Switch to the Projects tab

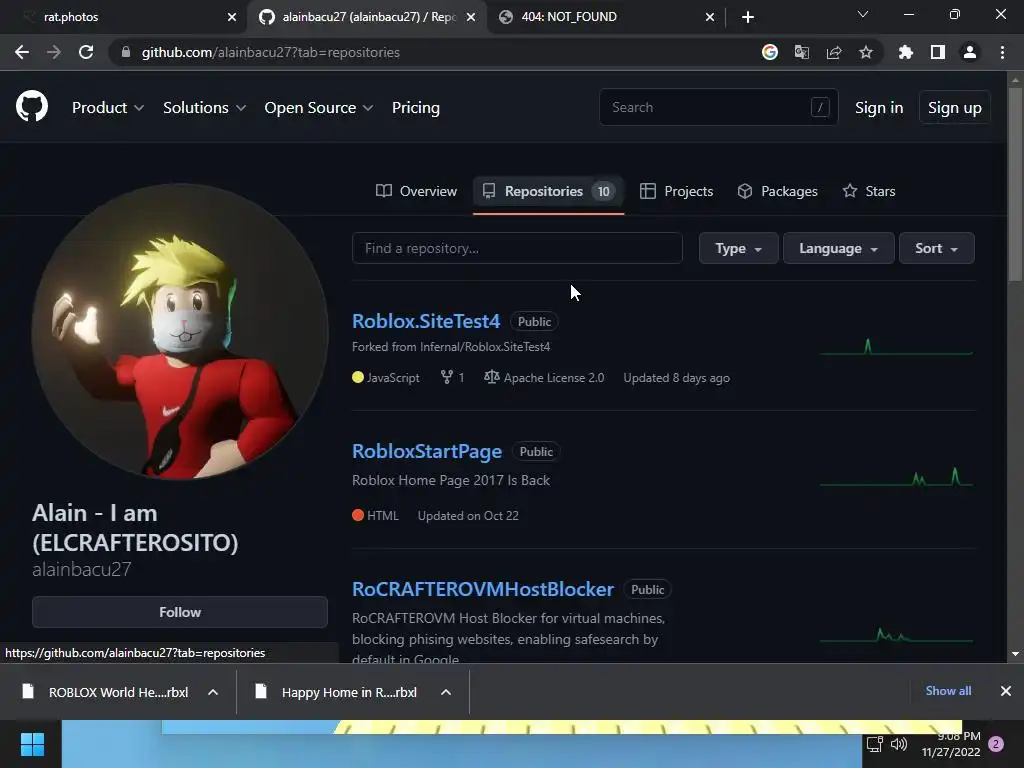(676, 191)
